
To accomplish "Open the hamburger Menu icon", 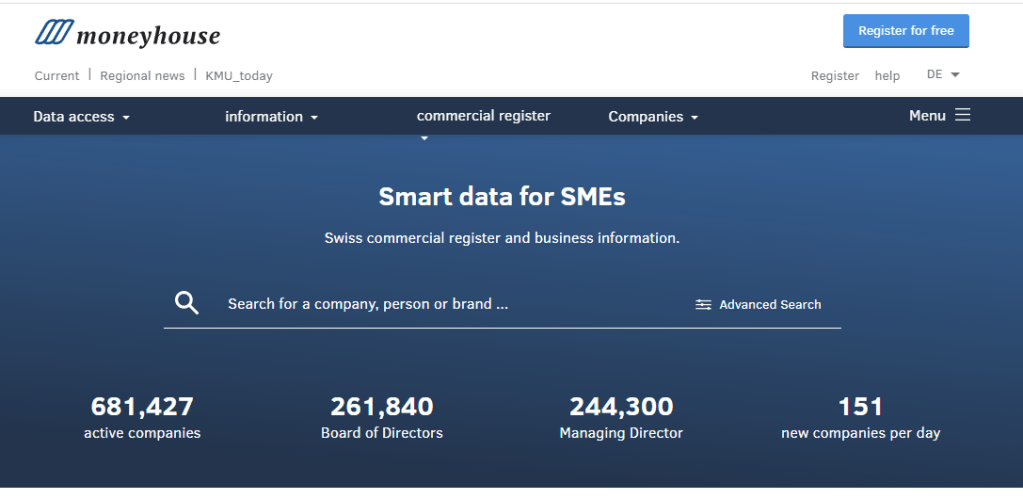I will (x=962, y=115).
